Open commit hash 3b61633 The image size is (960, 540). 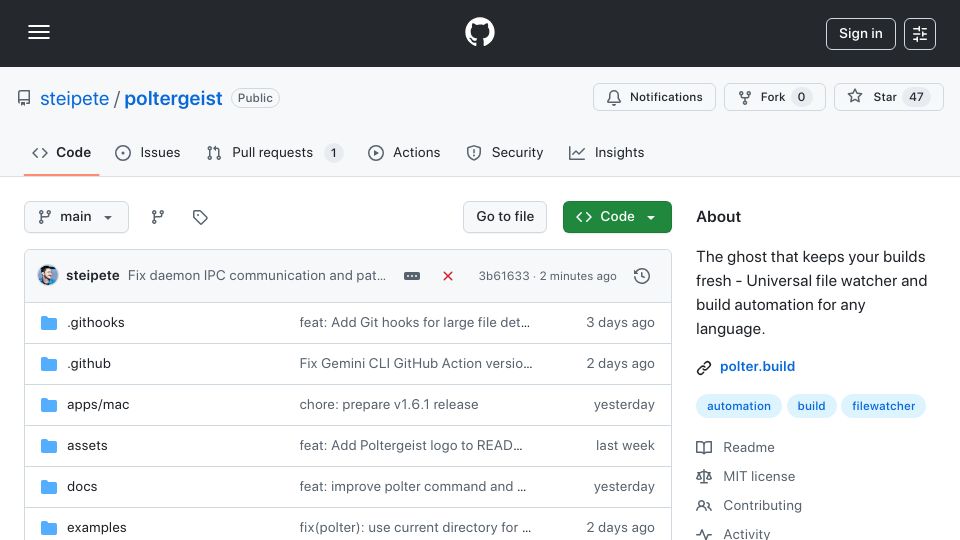tap(504, 276)
